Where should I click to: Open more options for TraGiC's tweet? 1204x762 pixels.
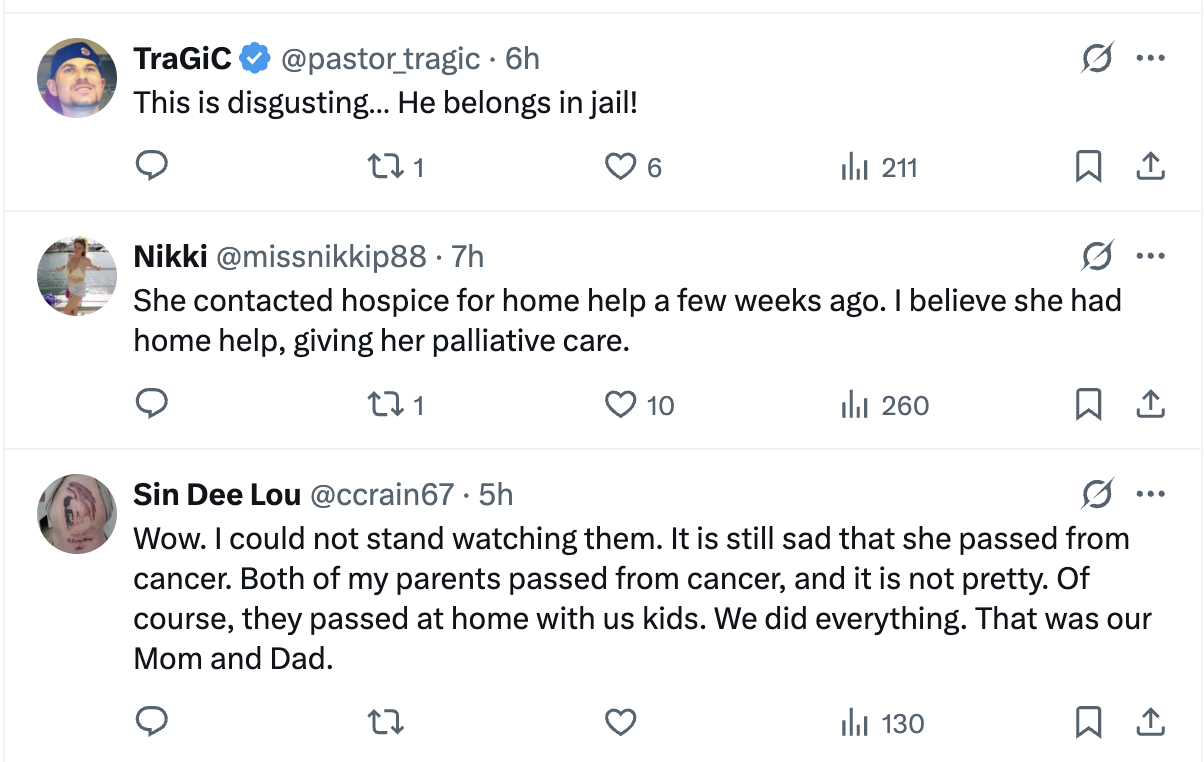click(1151, 59)
